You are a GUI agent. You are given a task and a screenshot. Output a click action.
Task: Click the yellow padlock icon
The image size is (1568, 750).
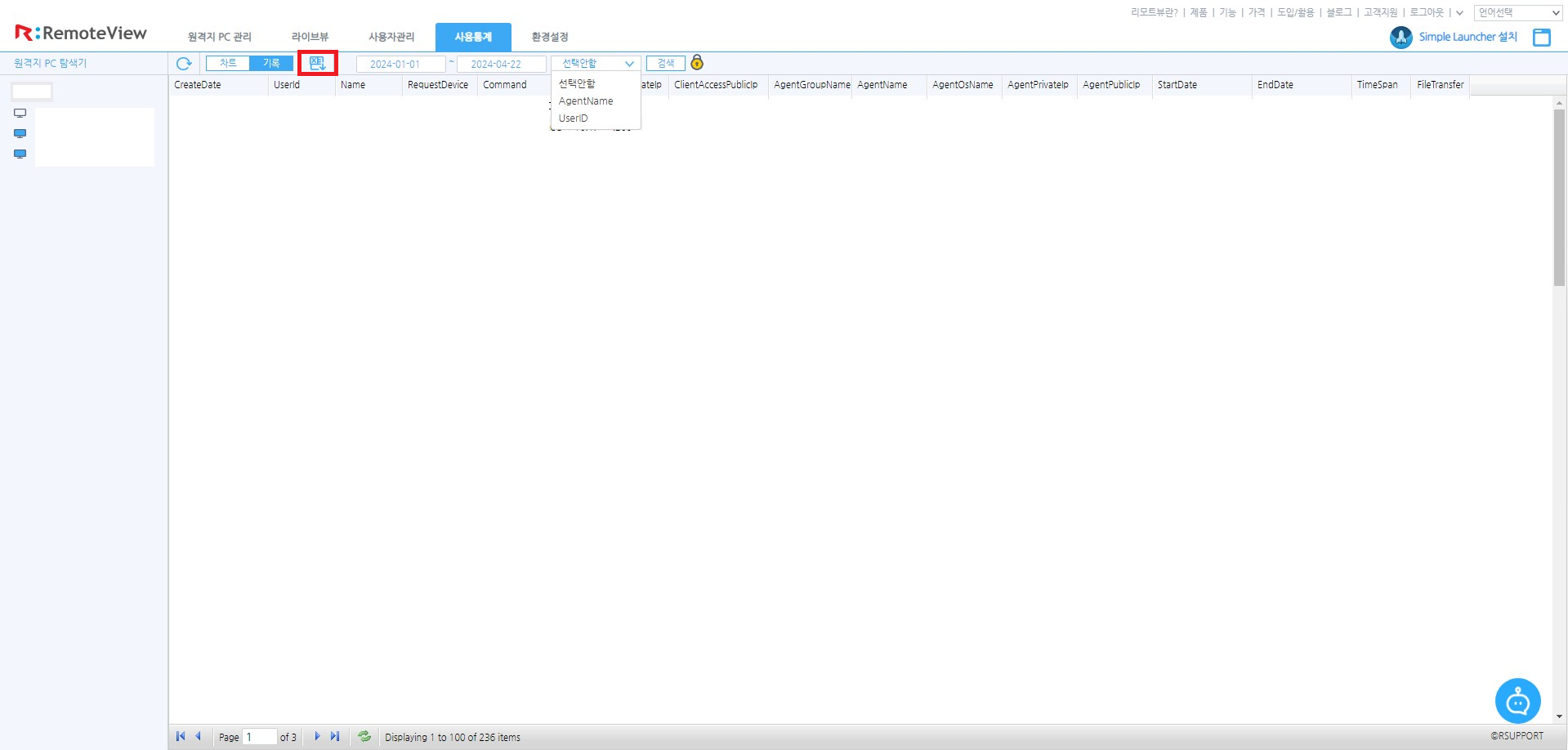click(x=697, y=63)
